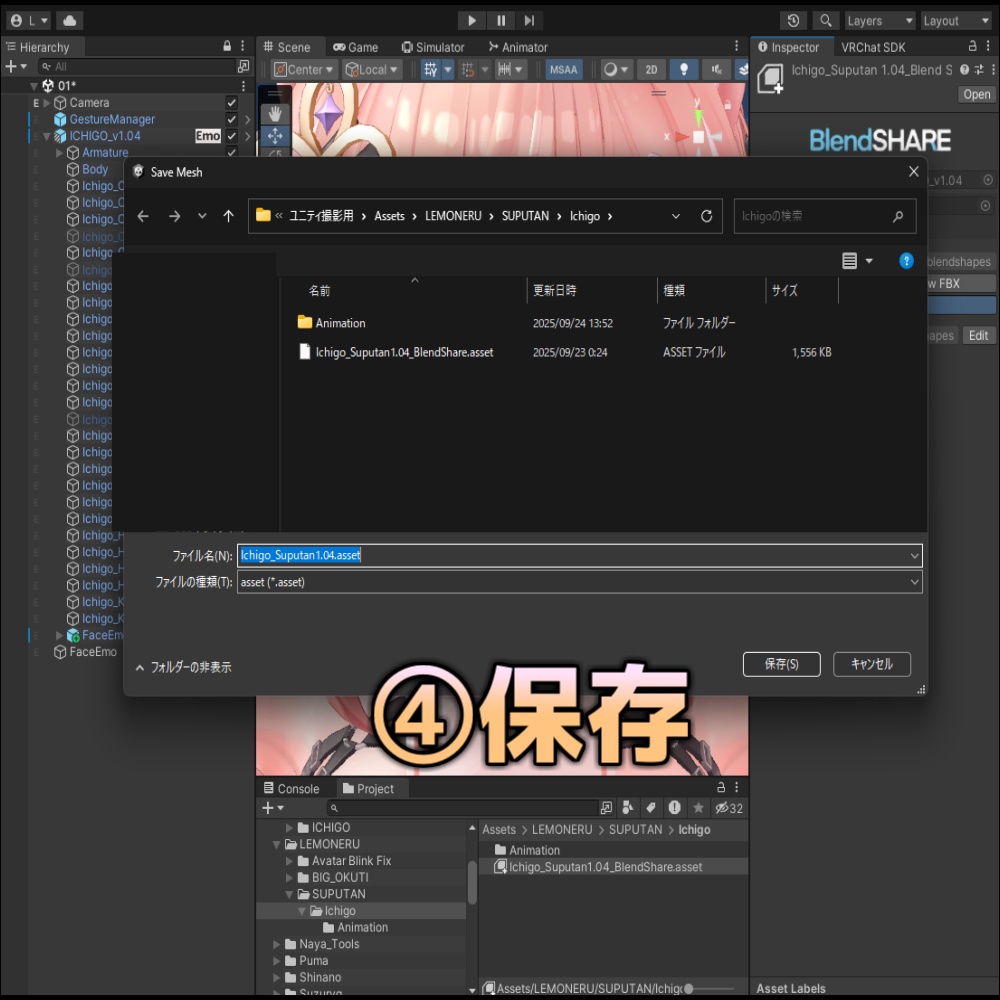This screenshot has height=1000, width=1000.
Task: Click the Step frame button
Action: point(529,20)
